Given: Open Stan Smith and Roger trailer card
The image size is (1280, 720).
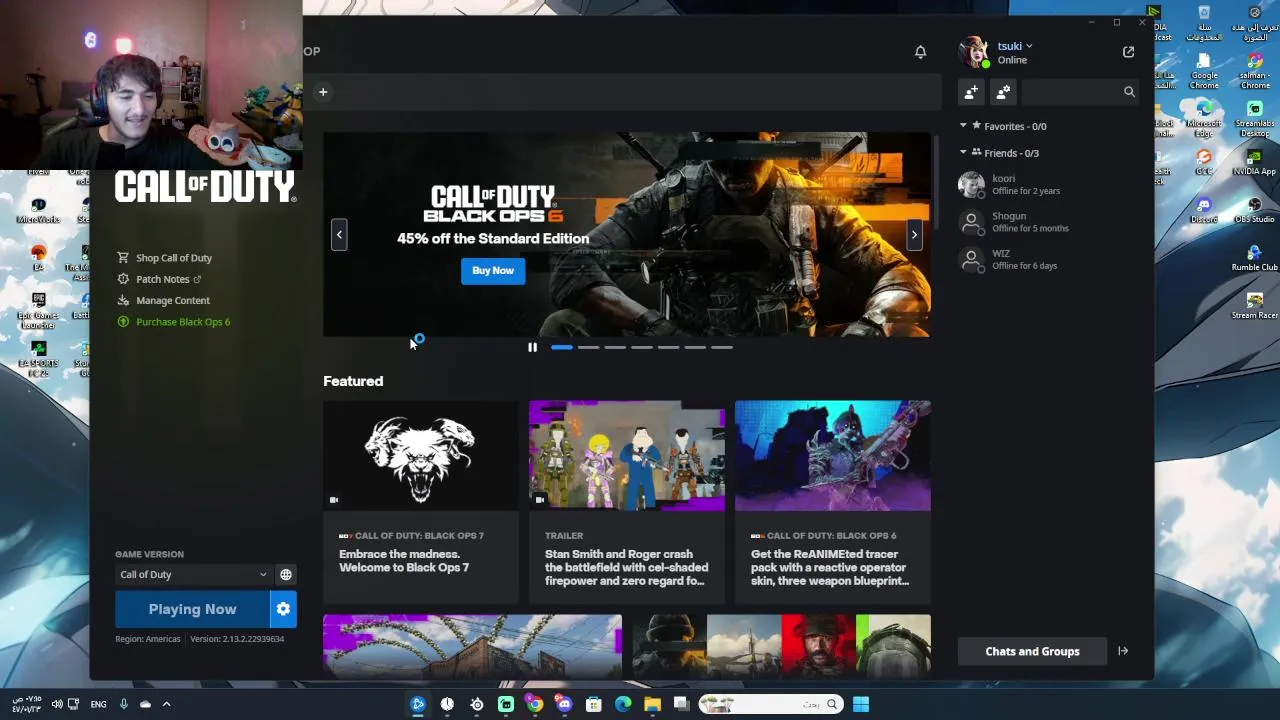Looking at the screenshot, I should click(627, 502).
